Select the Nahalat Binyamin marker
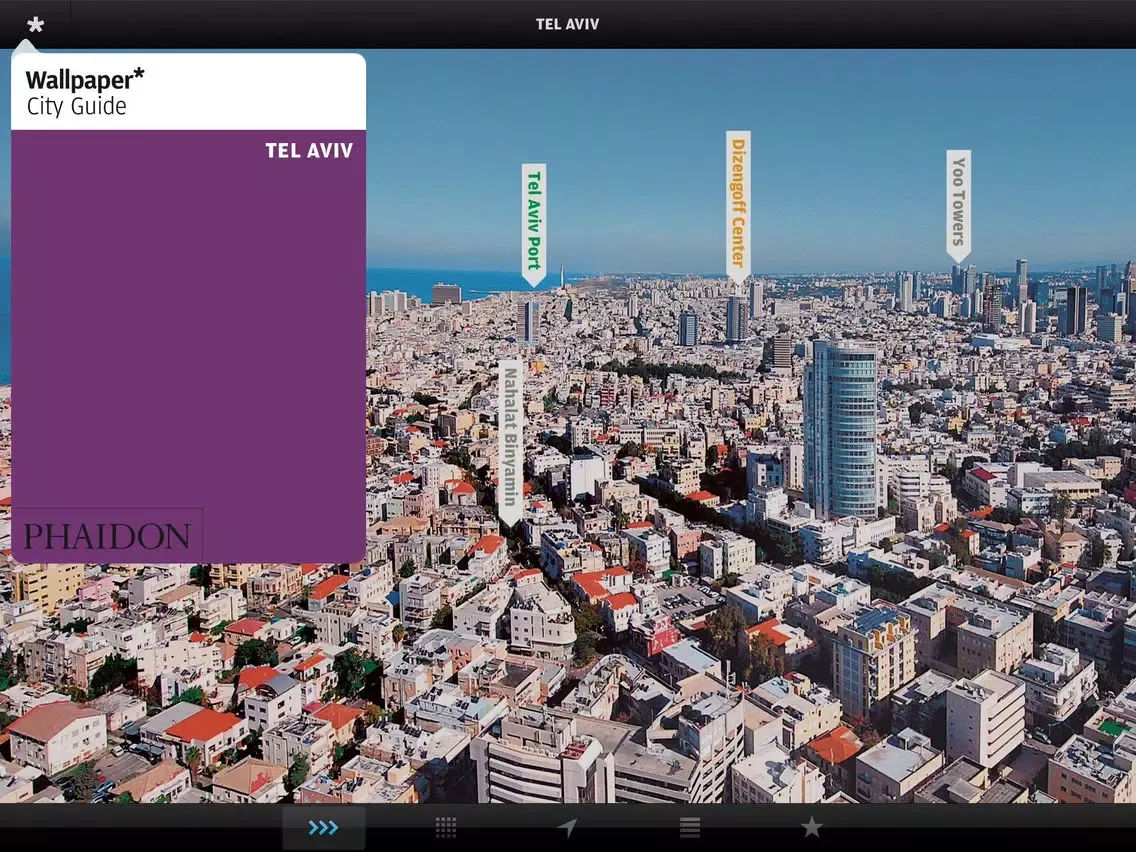1136x852 pixels. (x=511, y=443)
